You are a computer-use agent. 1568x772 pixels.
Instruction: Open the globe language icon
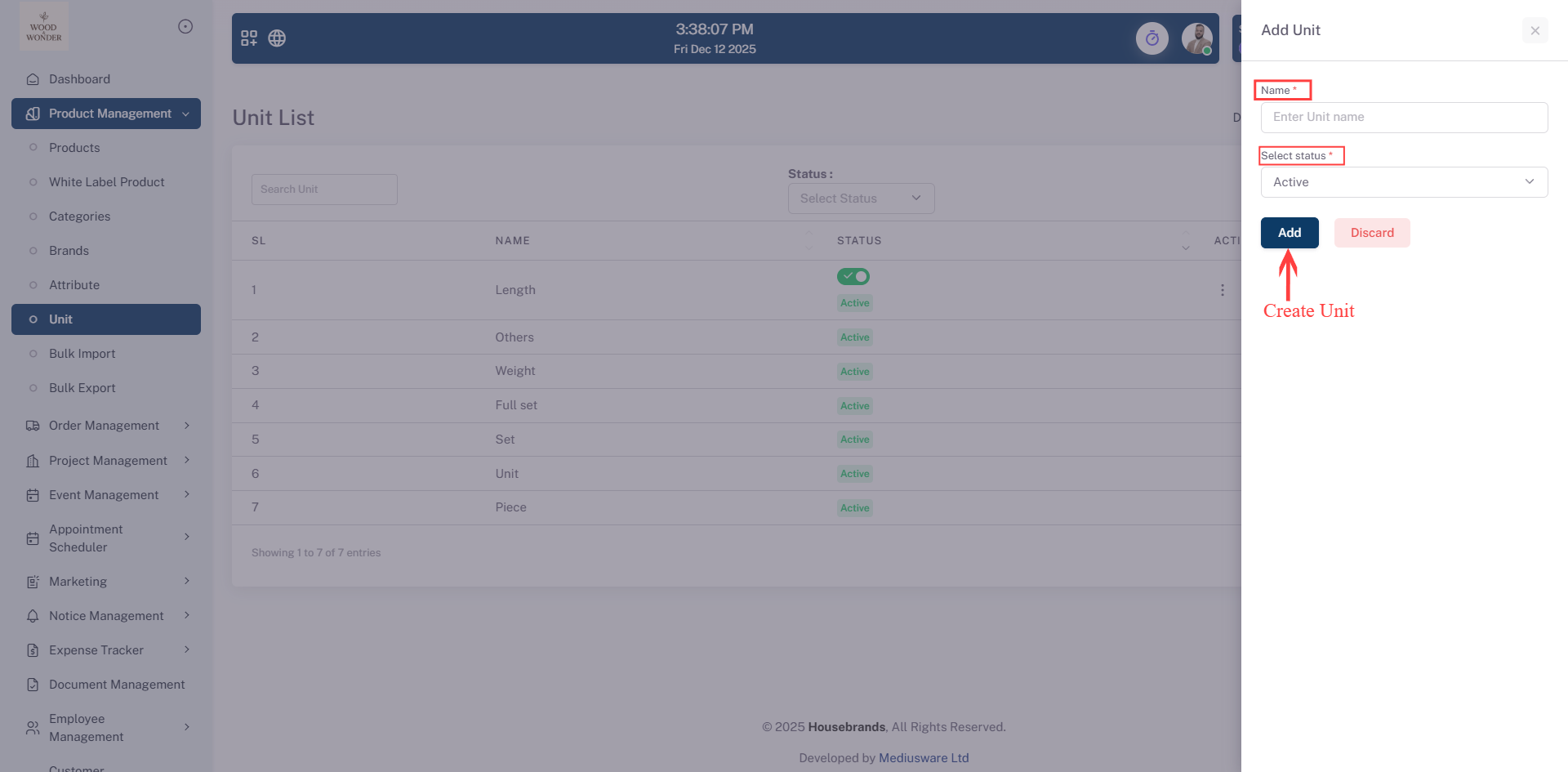click(x=277, y=38)
